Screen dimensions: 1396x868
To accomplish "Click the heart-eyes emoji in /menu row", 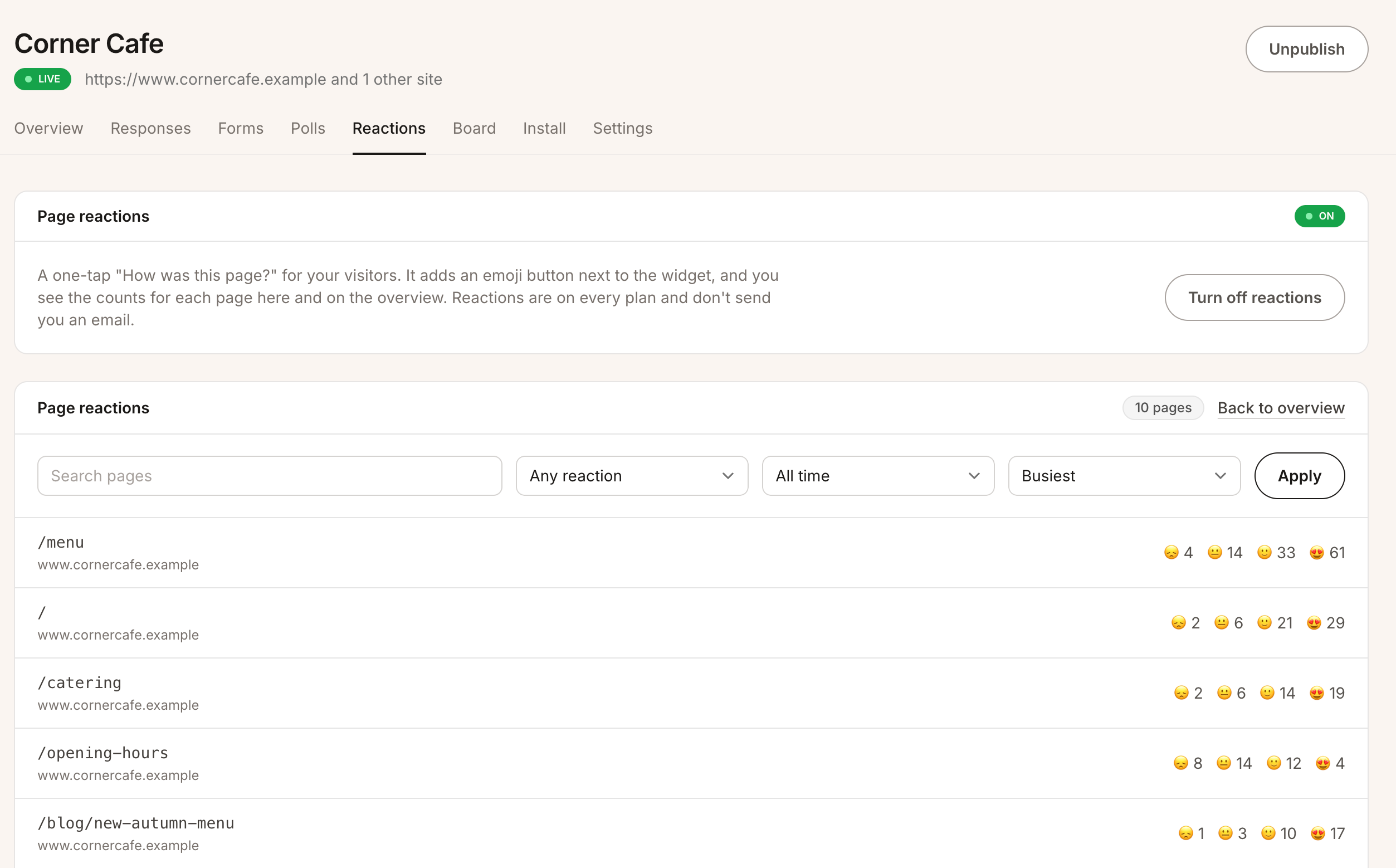I will (1317, 553).
